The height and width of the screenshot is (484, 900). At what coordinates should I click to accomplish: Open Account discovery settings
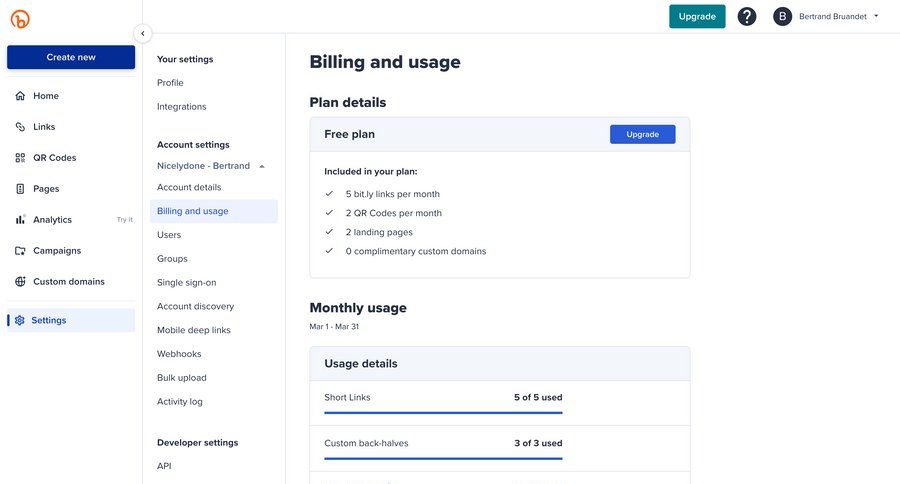(x=195, y=307)
